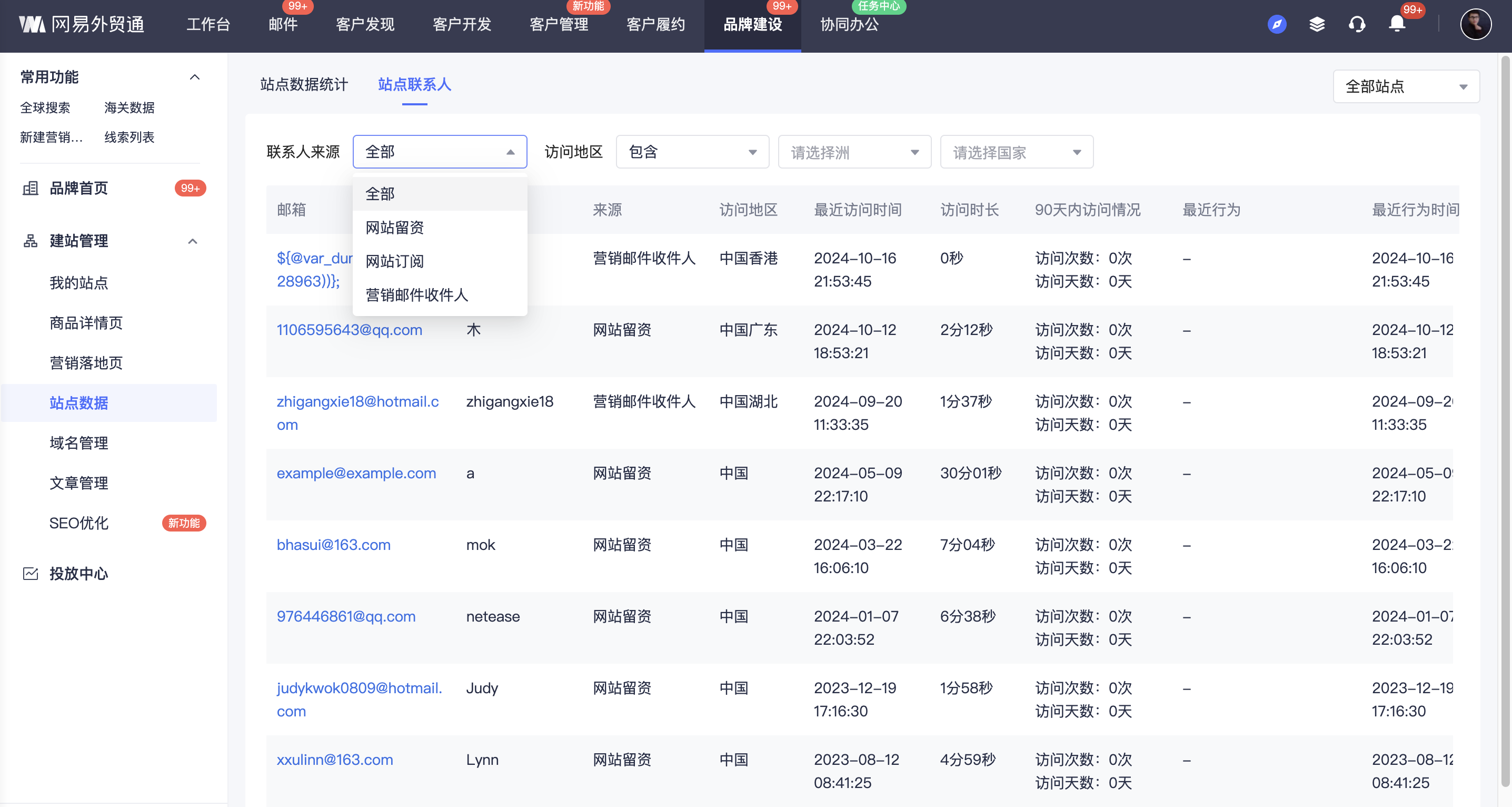The image size is (1512, 807).
Task: Open the 请选择洲 continent dropdown
Action: coord(854,153)
